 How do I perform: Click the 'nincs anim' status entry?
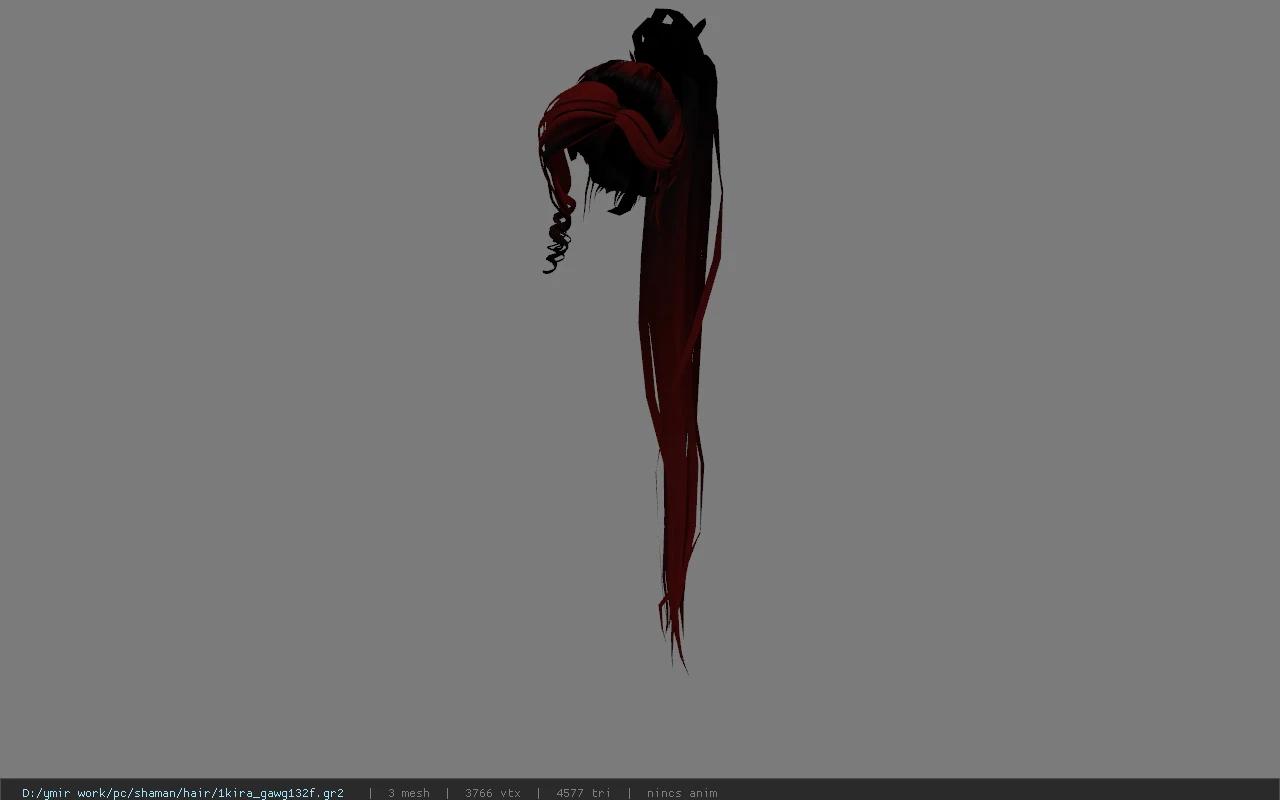682,793
